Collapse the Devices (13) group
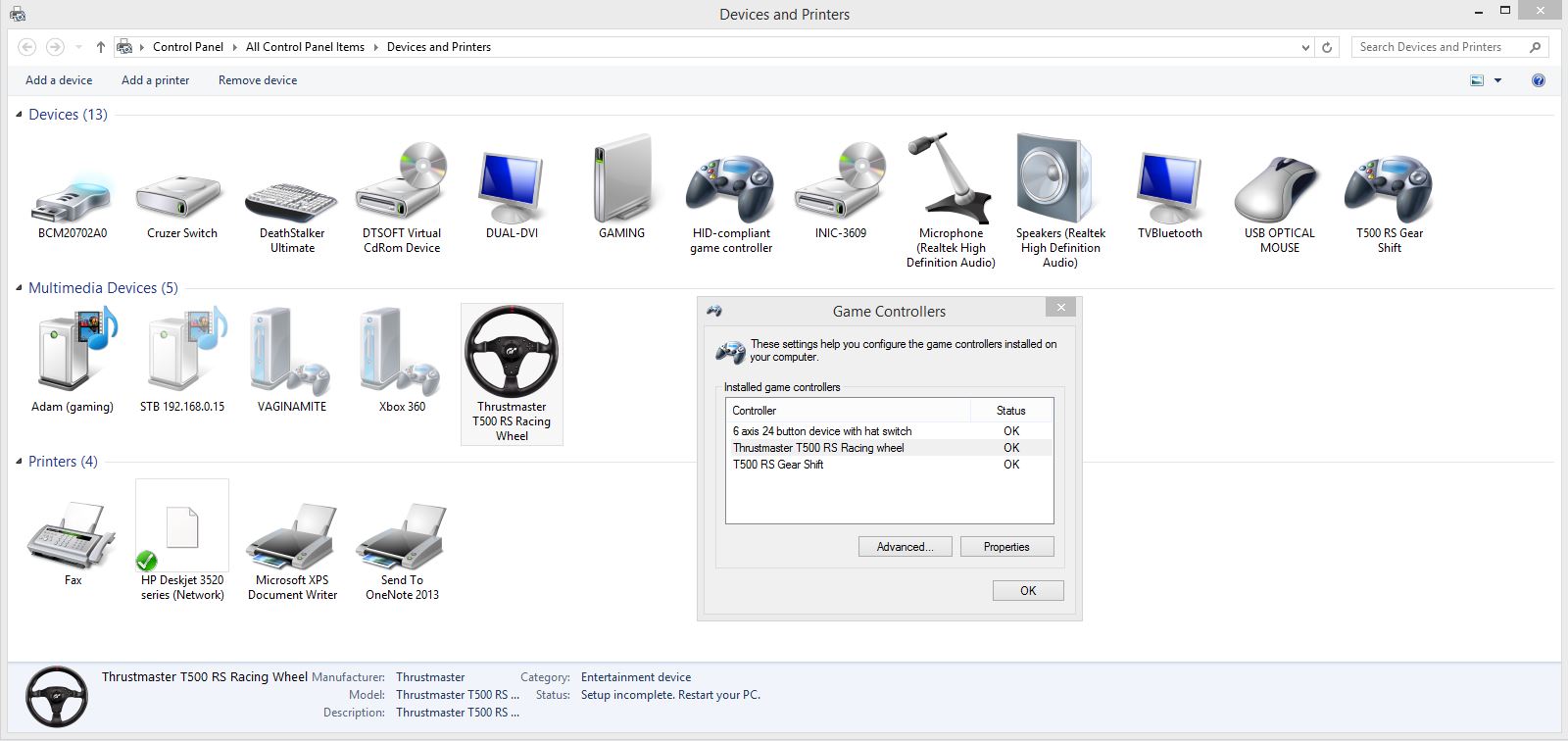This screenshot has height=741, width=1568. (19, 115)
